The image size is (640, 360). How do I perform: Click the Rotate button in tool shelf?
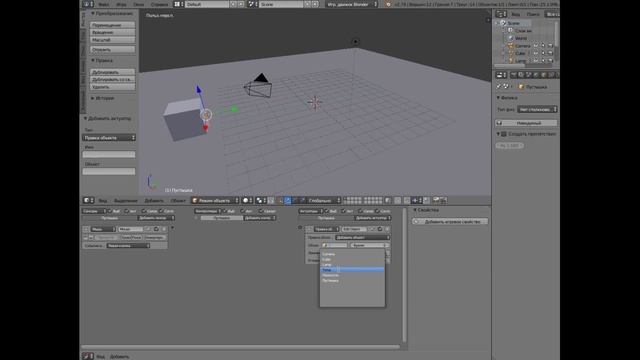click(x=113, y=32)
